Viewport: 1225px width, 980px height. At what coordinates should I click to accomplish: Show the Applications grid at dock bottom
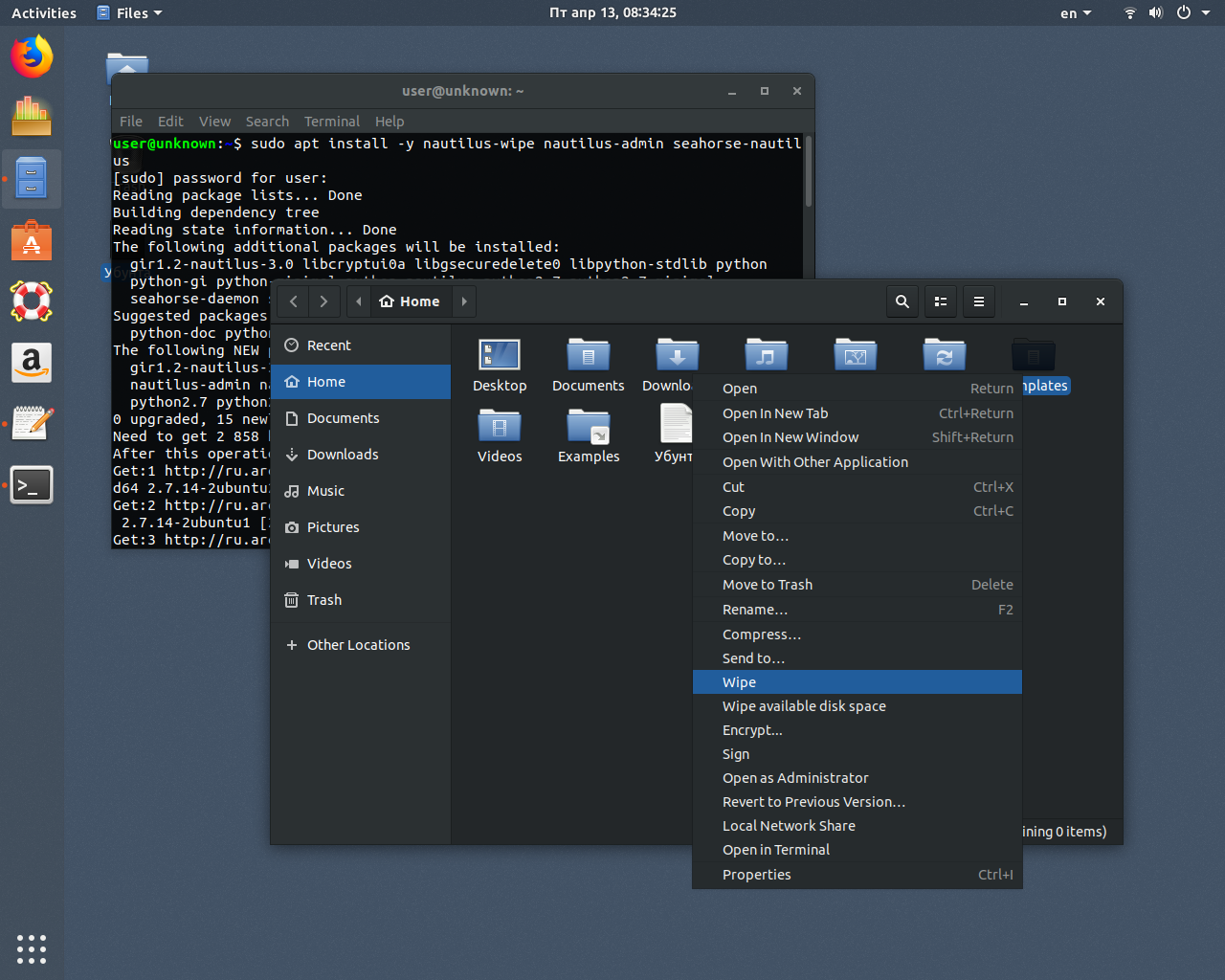(32, 949)
